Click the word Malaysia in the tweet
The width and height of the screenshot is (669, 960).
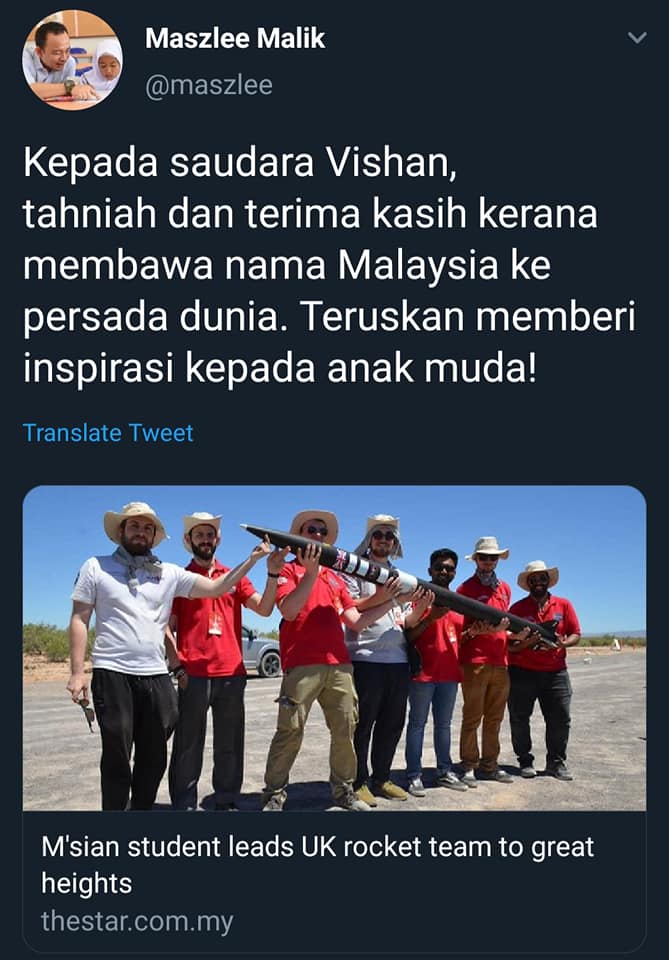(417, 266)
